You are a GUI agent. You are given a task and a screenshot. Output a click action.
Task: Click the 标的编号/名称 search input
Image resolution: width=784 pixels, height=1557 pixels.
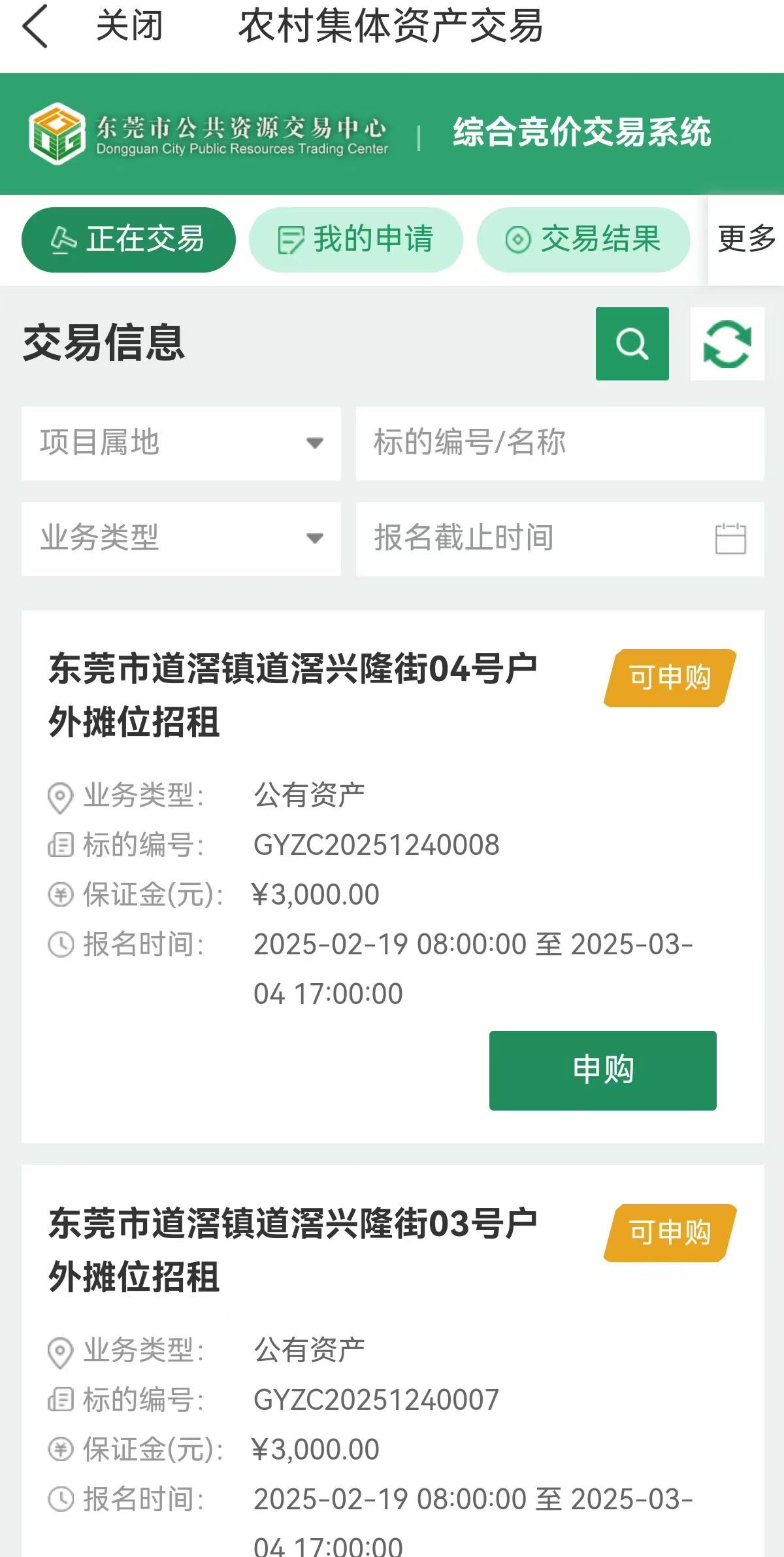click(x=559, y=443)
